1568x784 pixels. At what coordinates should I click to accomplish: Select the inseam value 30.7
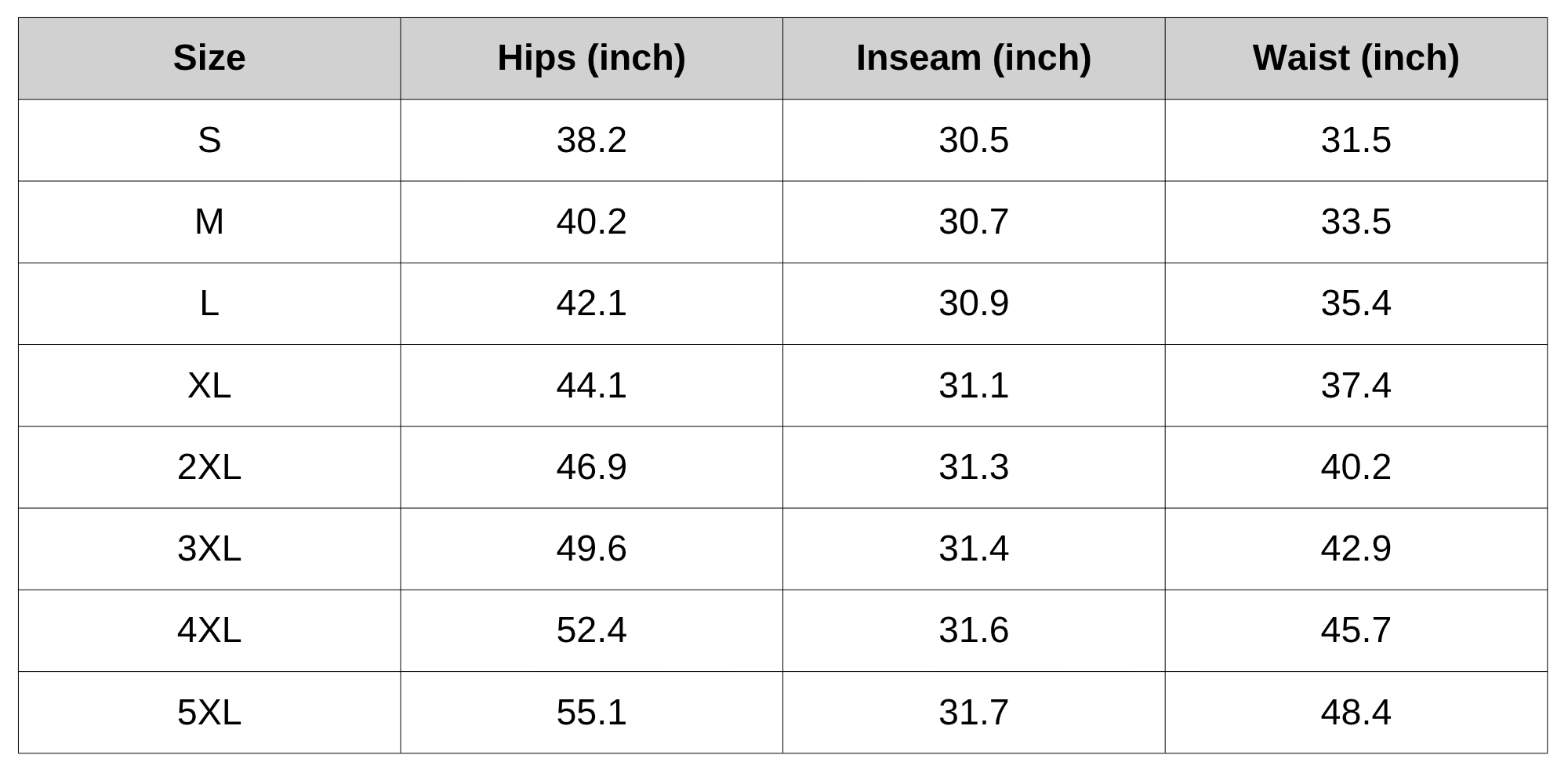pos(973,222)
